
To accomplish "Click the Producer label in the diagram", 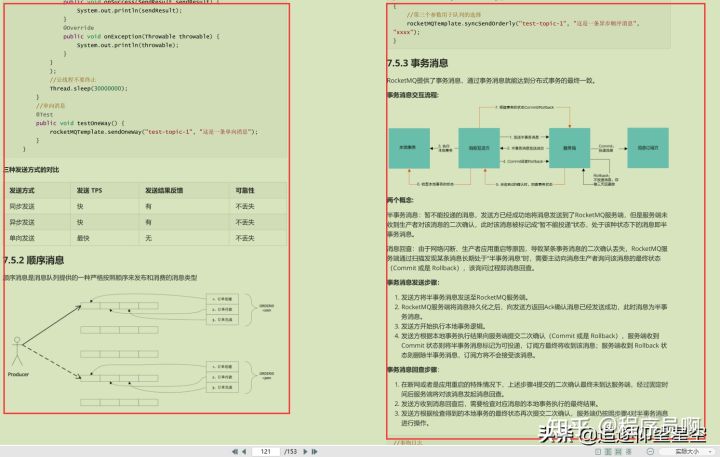I will [18, 374].
